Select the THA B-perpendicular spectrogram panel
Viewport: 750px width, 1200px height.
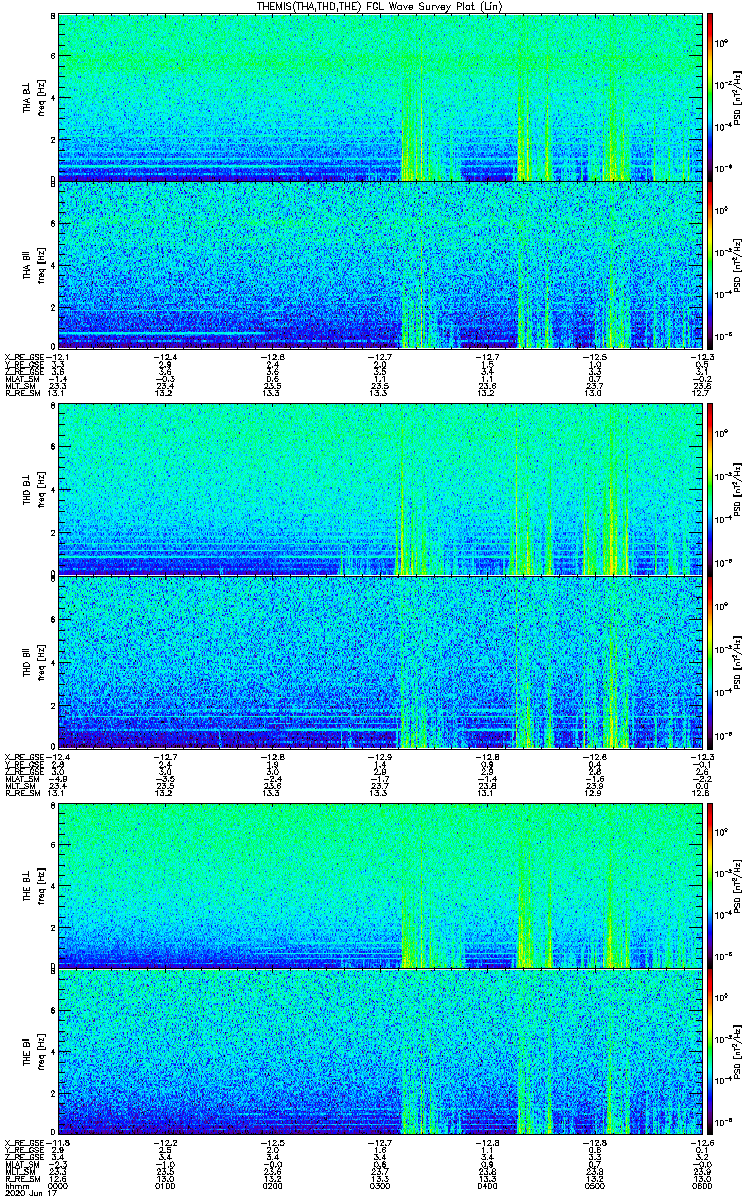[x=380, y=97]
